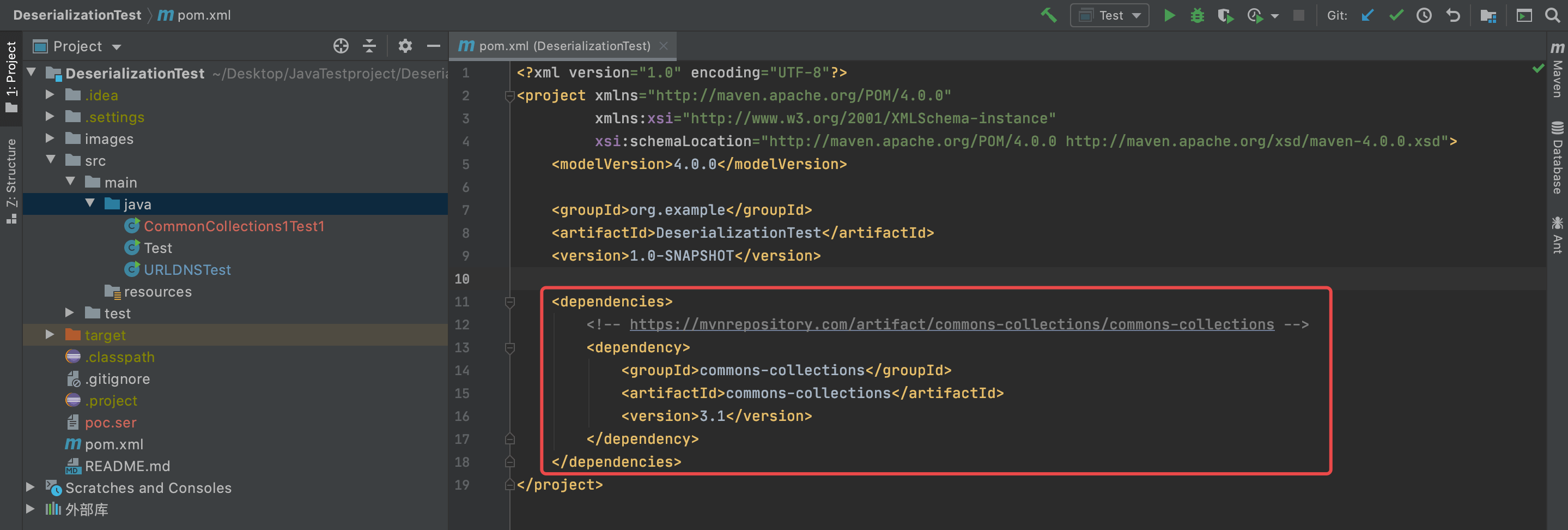Open URLDNSTest class
The width and height of the screenshot is (1568, 530).
[x=187, y=270]
